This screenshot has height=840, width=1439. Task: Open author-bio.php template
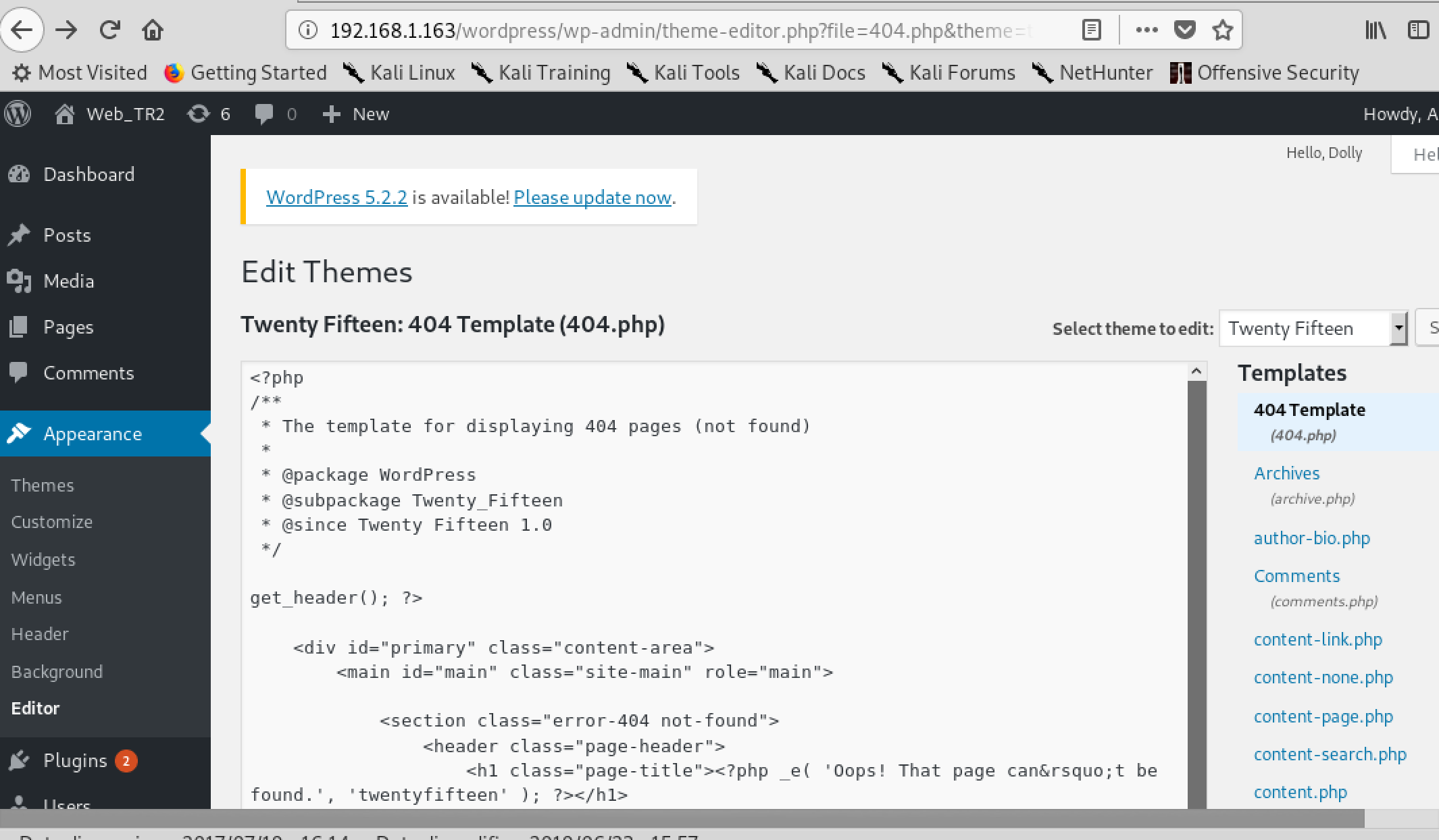pyautogui.click(x=1312, y=538)
